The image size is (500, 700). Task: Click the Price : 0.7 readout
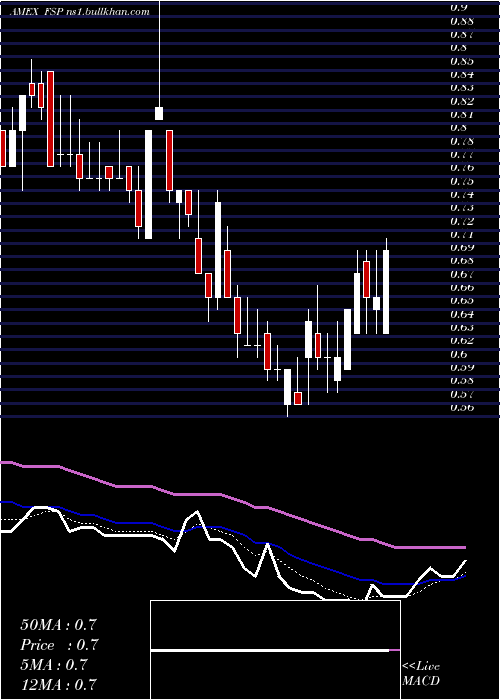[x=59, y=645]
